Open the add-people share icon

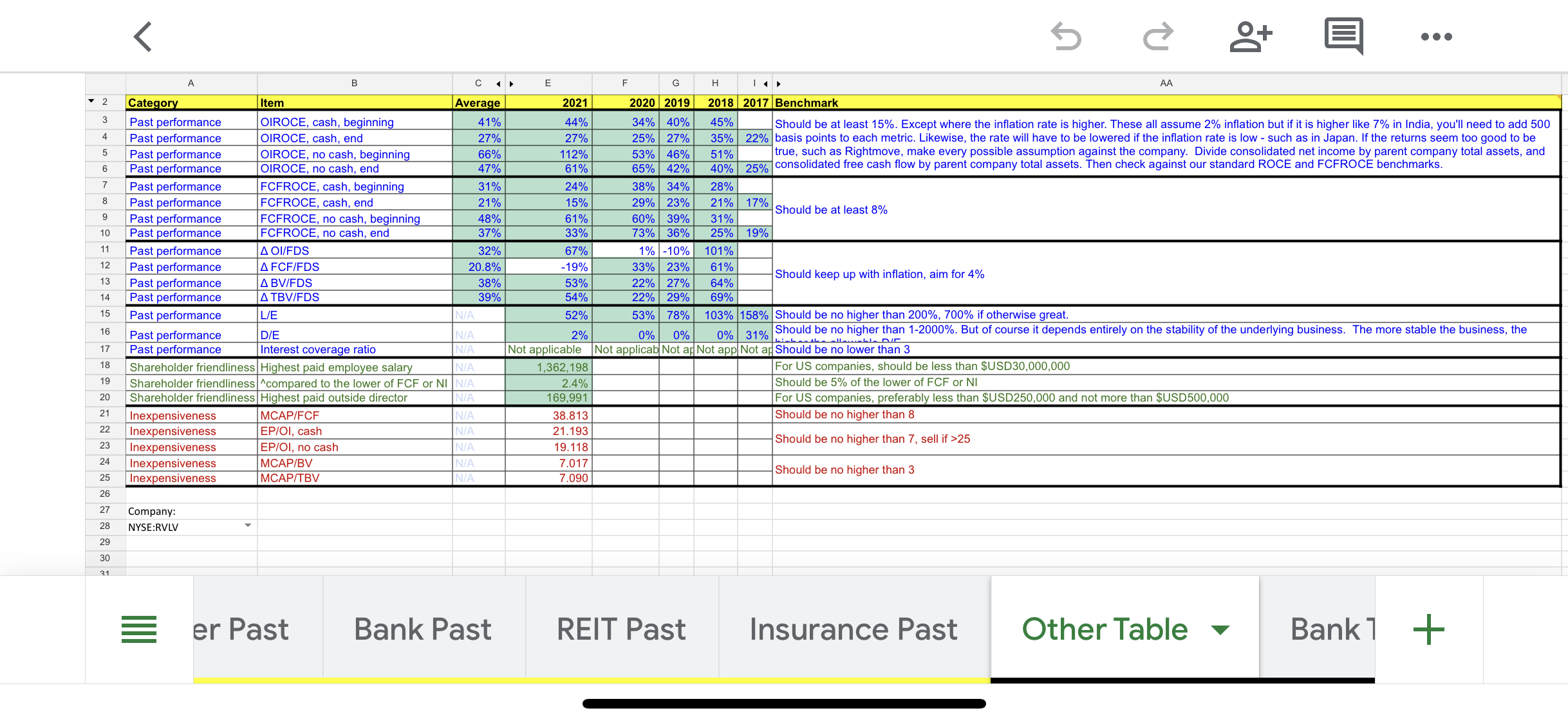pyautogui.click(x=1250, y=37)
